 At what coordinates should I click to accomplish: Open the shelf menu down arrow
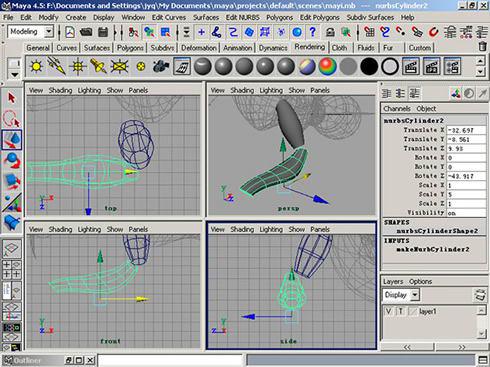tap(15, 75)
